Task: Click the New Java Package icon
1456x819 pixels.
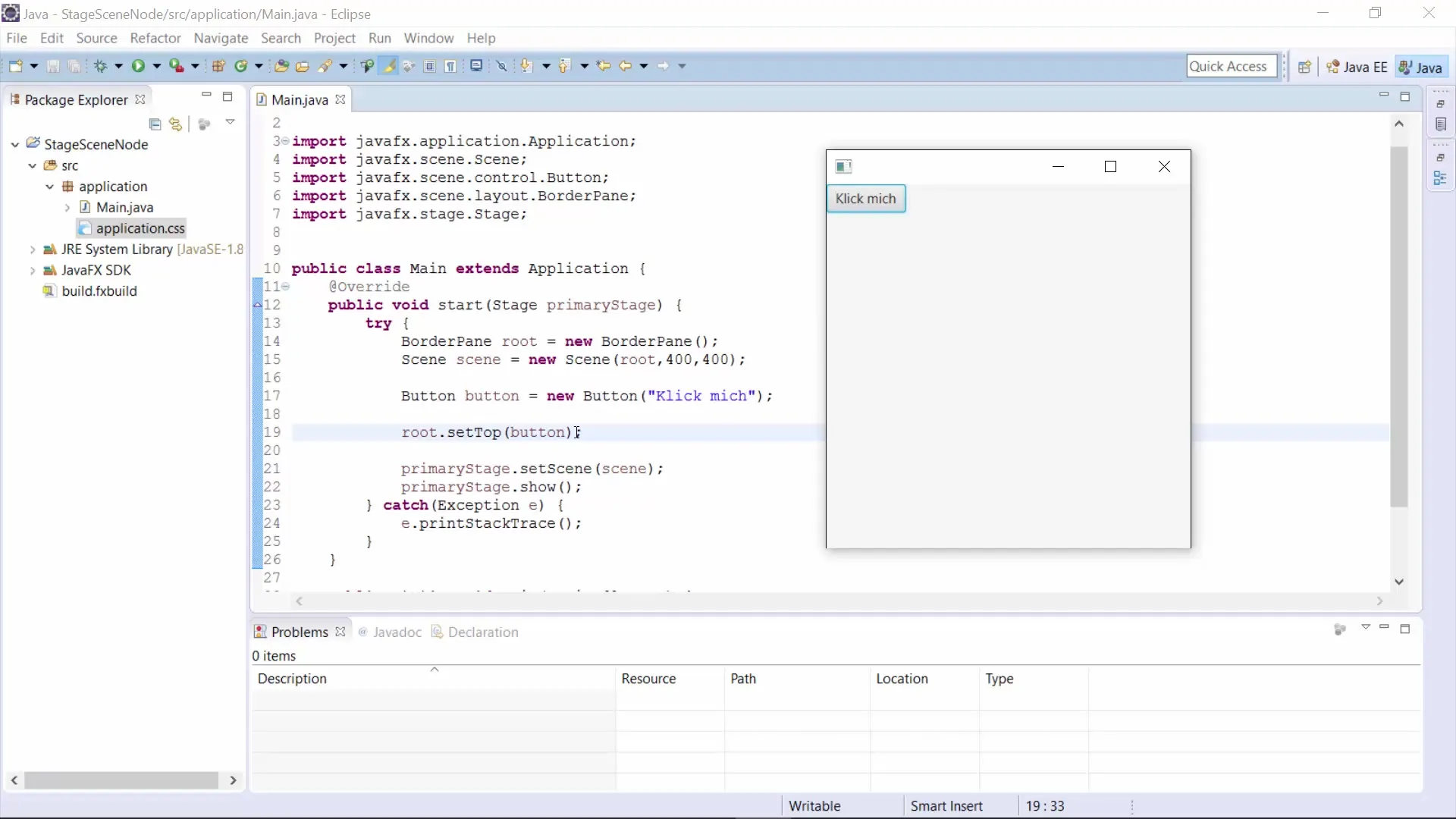Action: [218, 66]
